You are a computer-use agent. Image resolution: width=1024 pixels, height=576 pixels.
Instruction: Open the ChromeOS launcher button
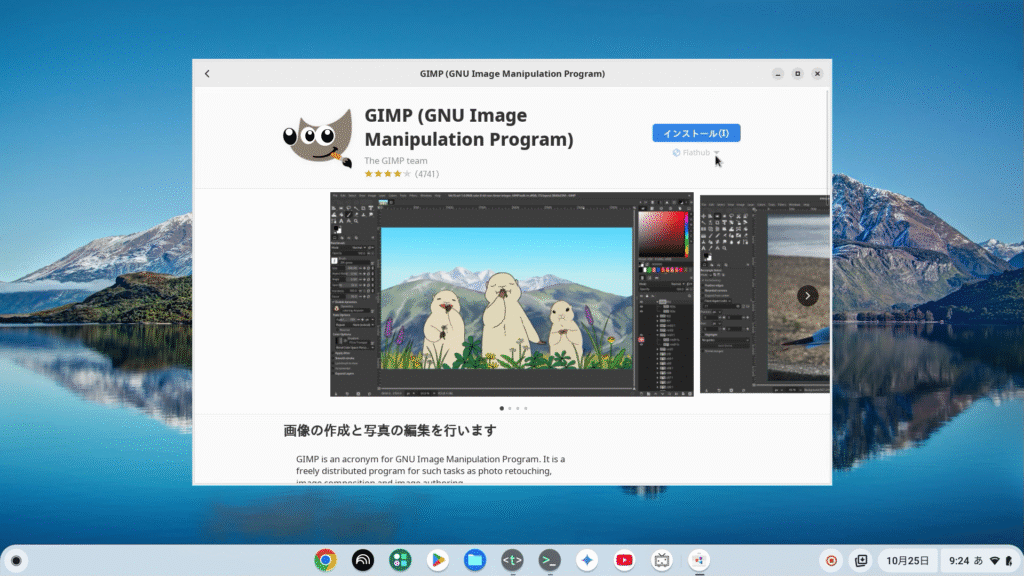pos(17,560)
